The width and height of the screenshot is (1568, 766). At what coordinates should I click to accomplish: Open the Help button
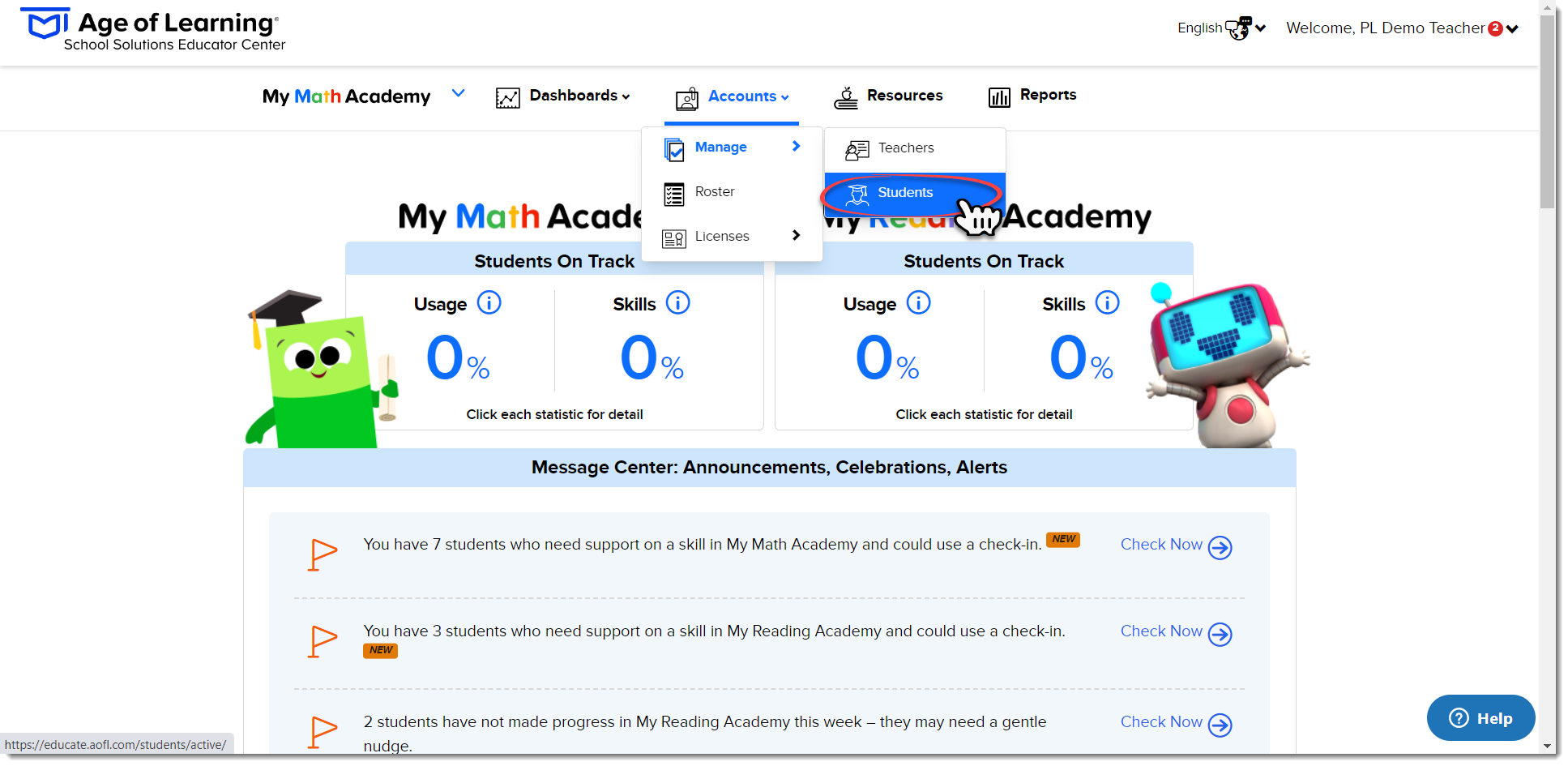click(1480, 718)
